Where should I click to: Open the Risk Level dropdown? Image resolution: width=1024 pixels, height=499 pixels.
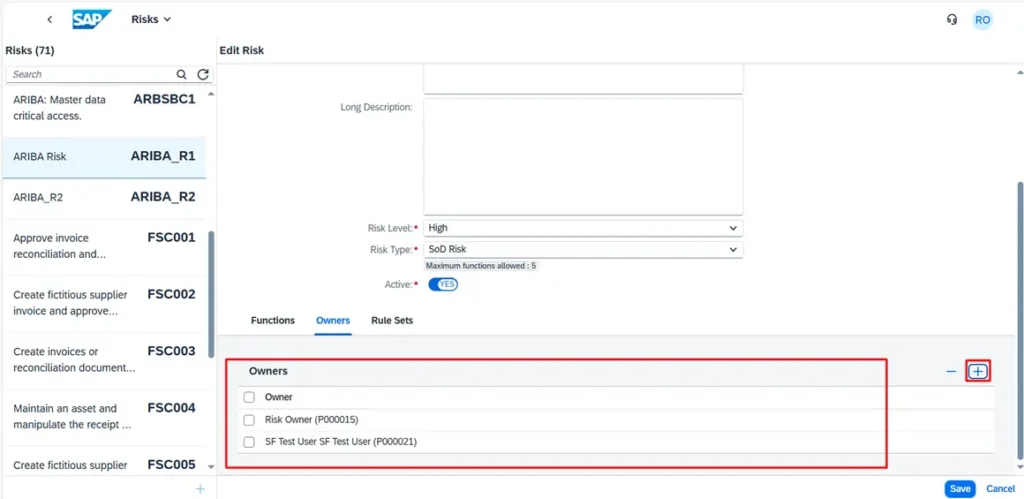583,228
